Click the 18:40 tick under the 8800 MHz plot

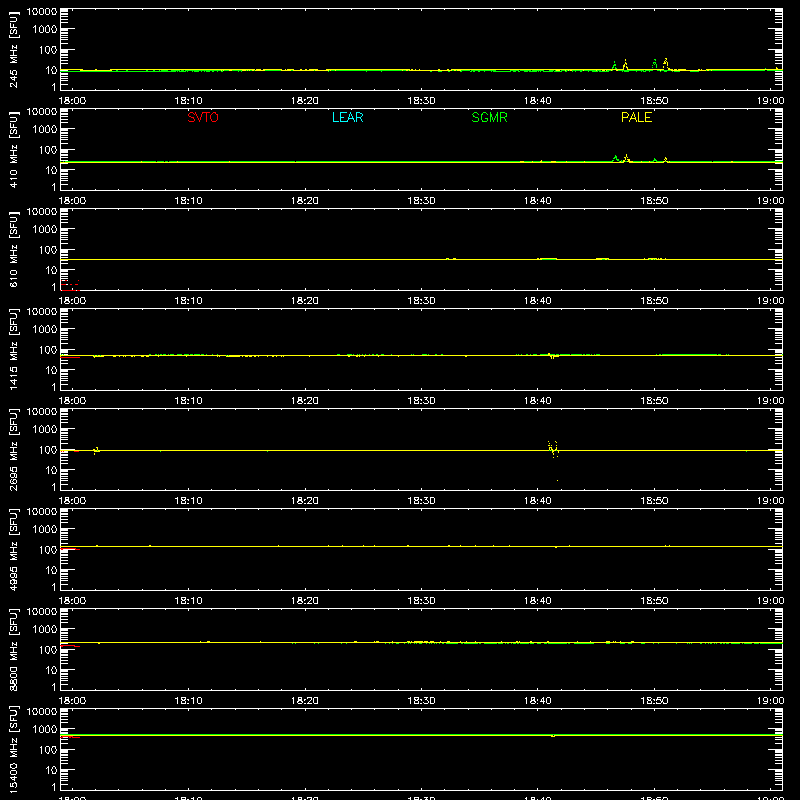pos(538,701)
